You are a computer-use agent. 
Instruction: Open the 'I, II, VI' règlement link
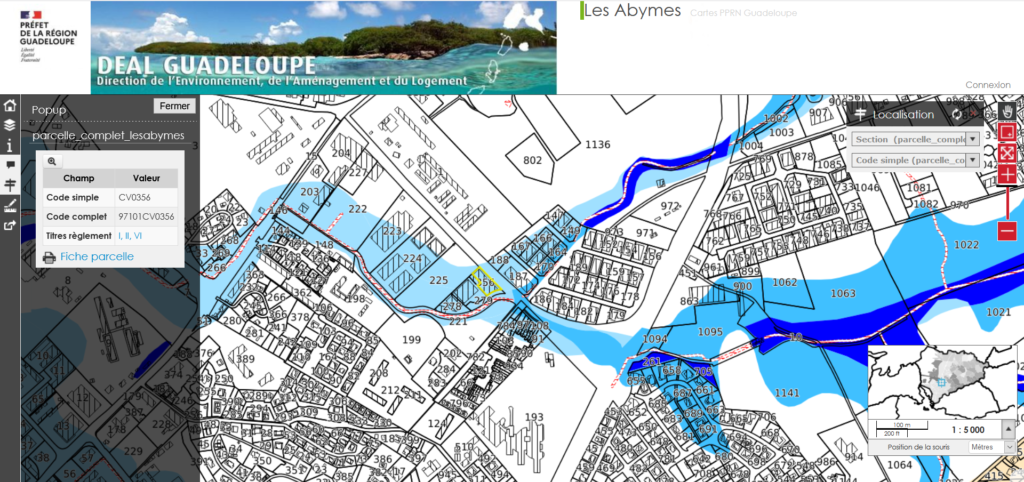point(129,236)
